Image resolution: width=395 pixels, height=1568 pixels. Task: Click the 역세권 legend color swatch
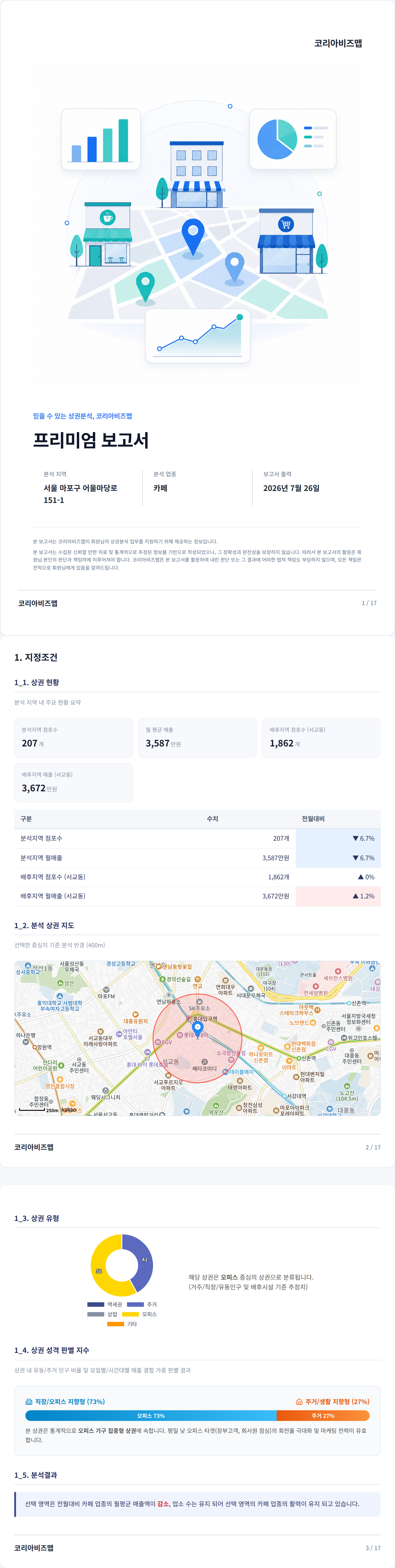click(x=96, y=1305)
